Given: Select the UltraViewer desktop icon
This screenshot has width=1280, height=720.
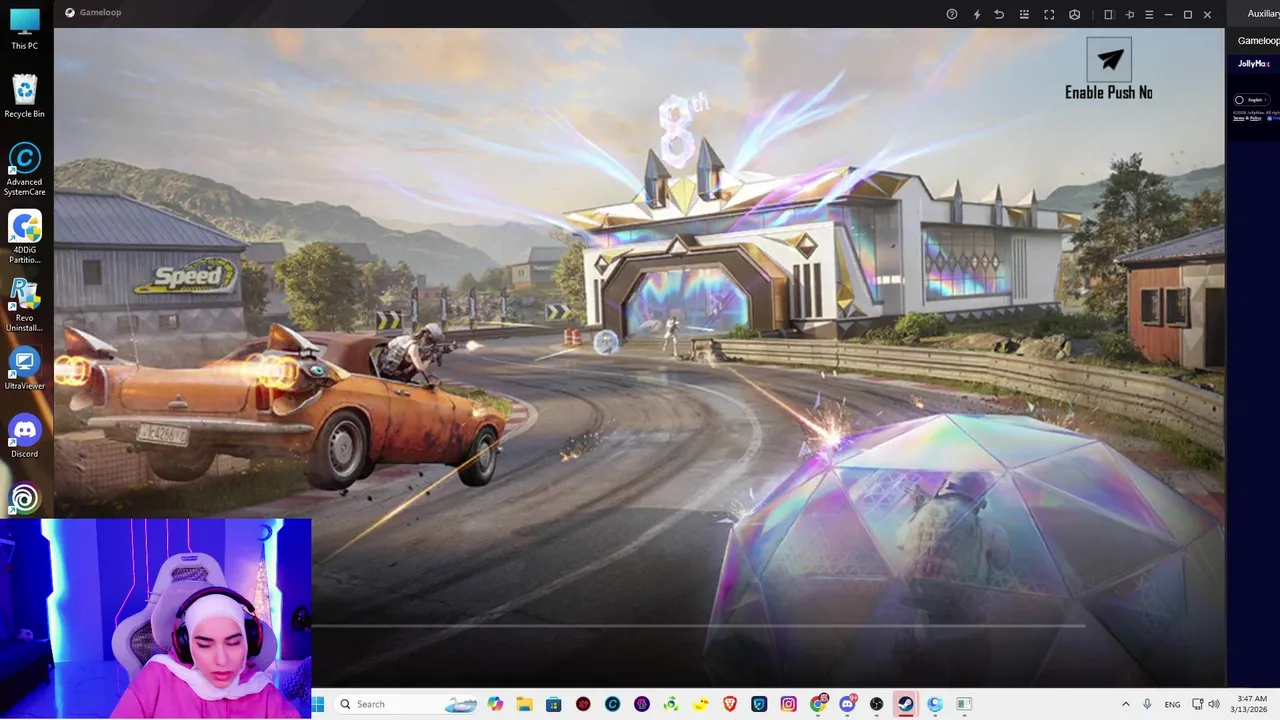Looking at the screenshot, I should pyautogui.click(x=25, y=369).
